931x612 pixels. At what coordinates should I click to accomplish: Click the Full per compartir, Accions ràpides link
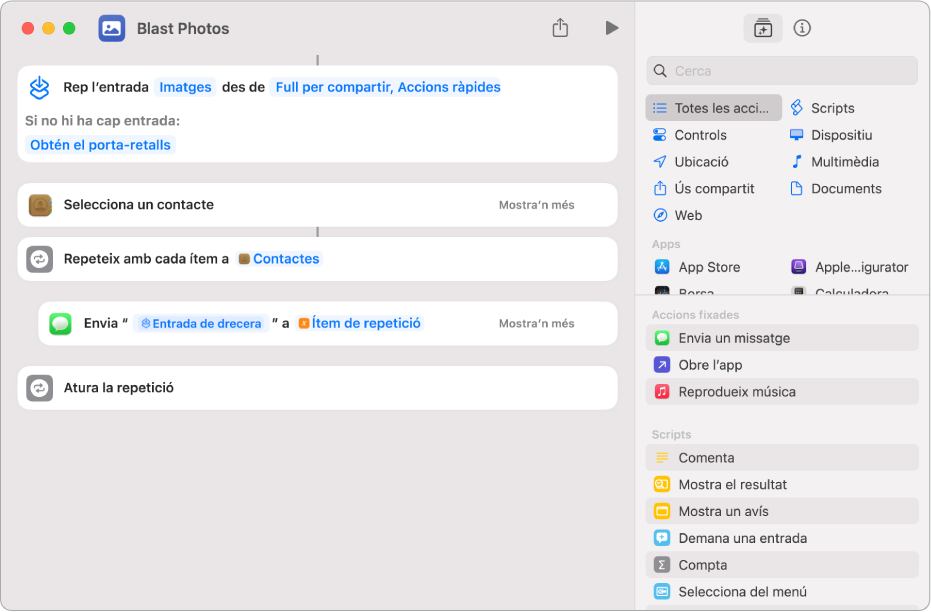click(388, 87)
